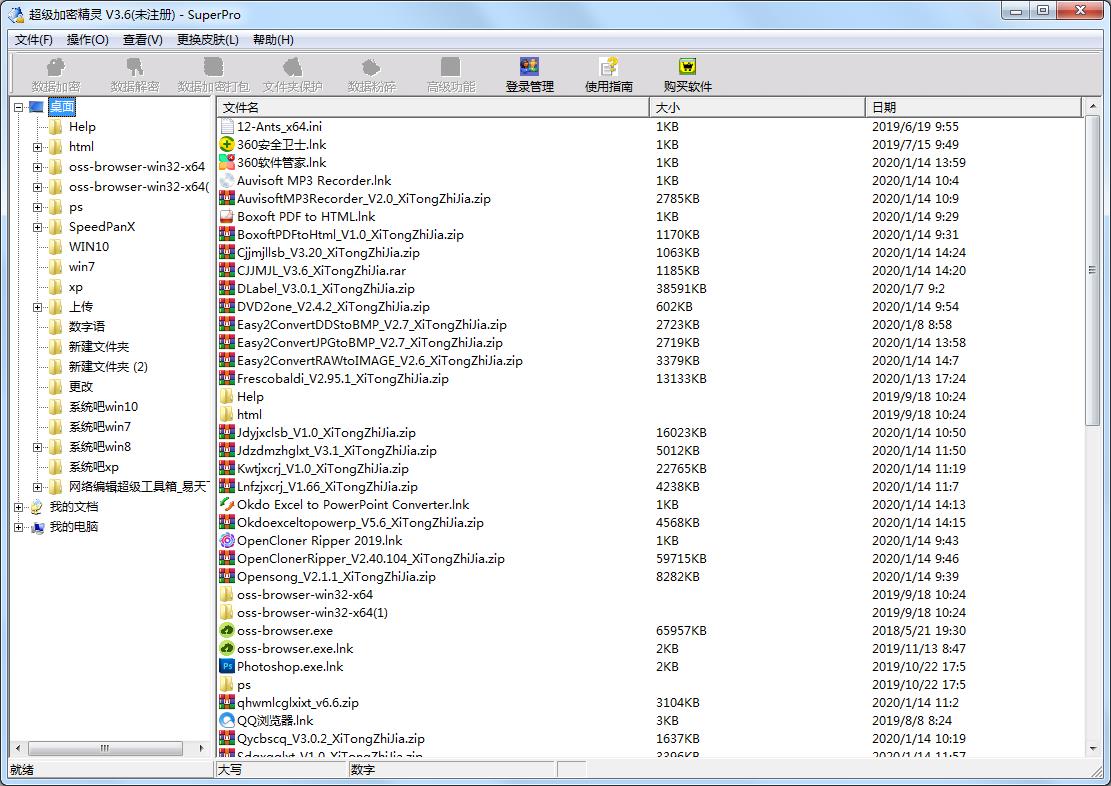Open the 查看(V) menu
The image size is (1111, 786).
point(142,40)
